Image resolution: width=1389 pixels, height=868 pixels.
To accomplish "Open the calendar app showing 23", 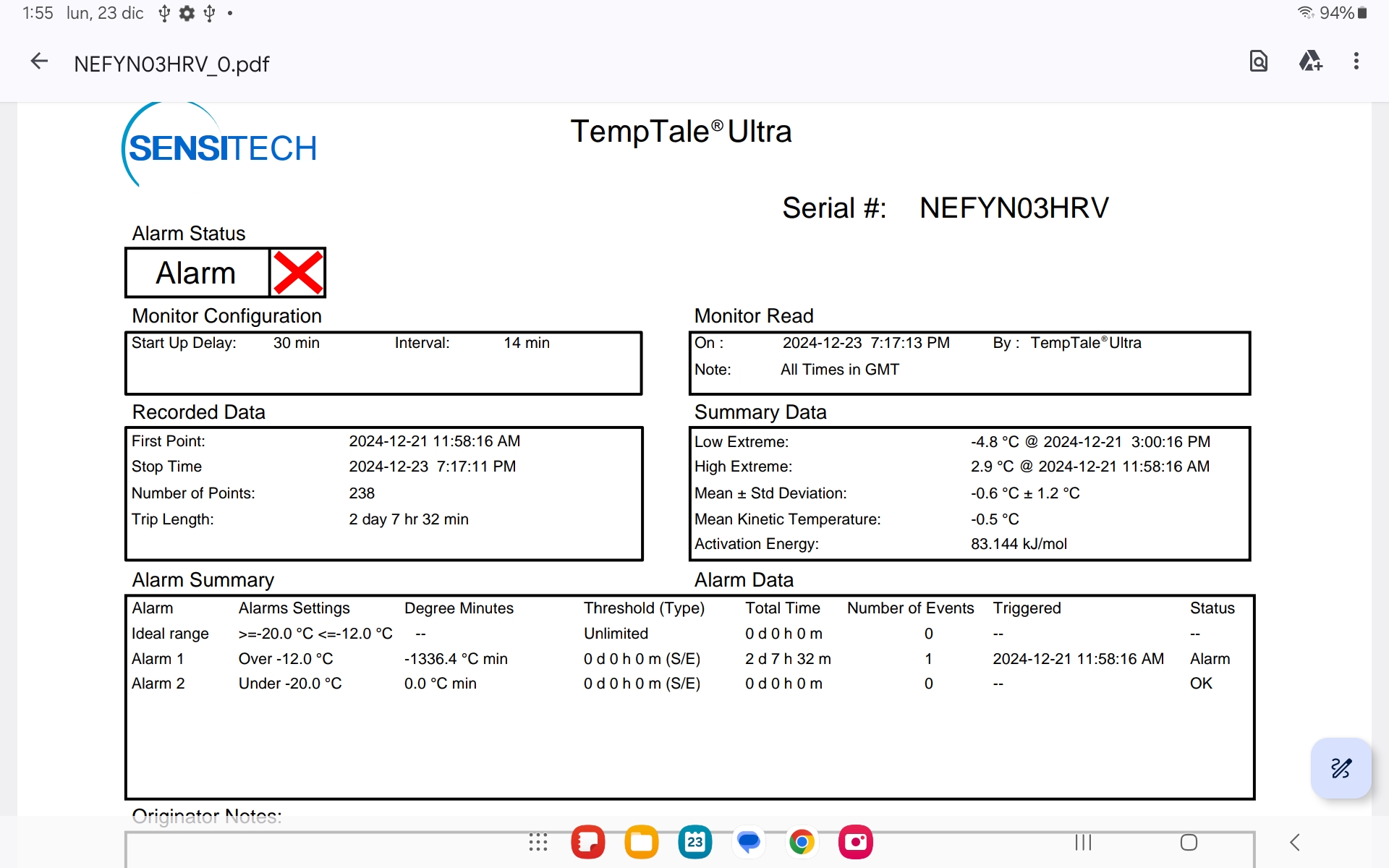I will 695,842.
